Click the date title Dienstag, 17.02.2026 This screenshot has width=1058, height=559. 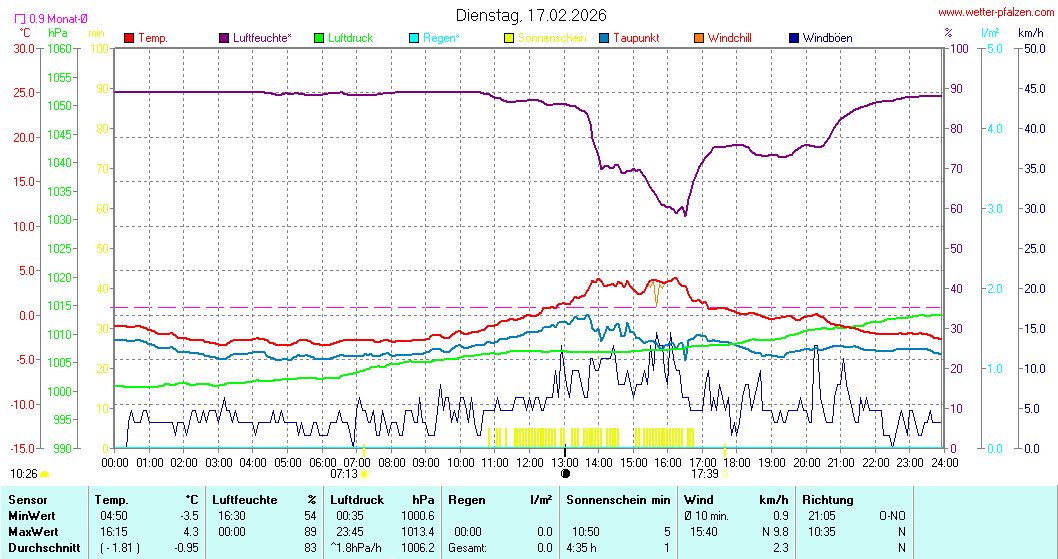tap(530, 15)
